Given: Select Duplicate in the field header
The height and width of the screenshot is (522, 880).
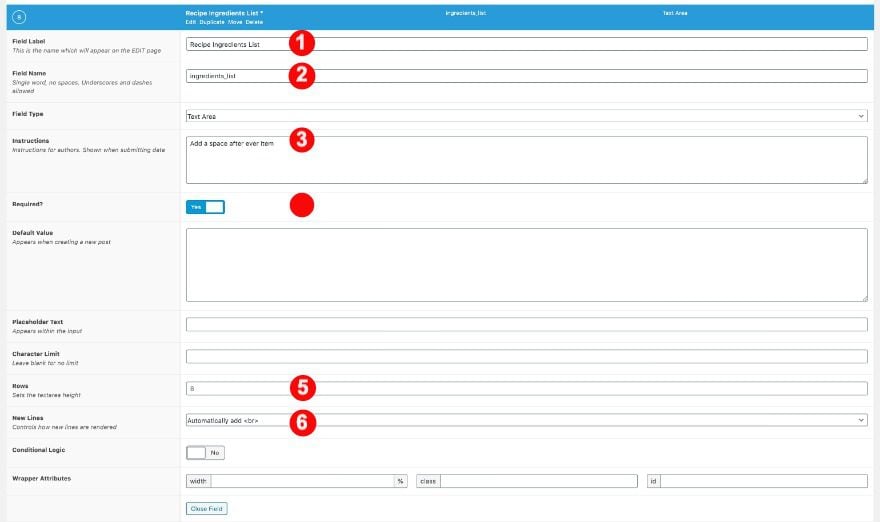Looking at the screenshot, I should click(x=212, y=22).
